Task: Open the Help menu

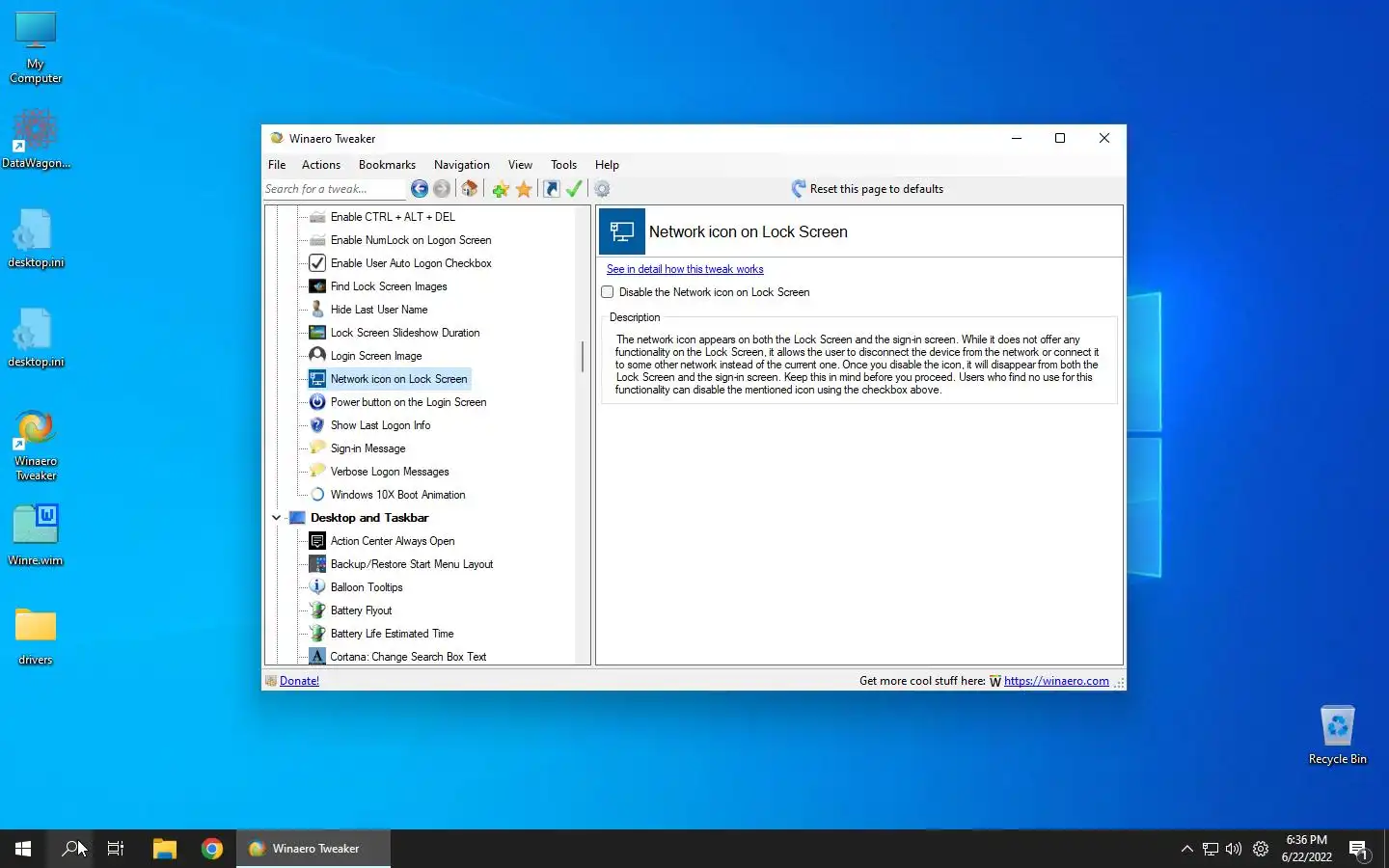Action: (x=607, y=165)
